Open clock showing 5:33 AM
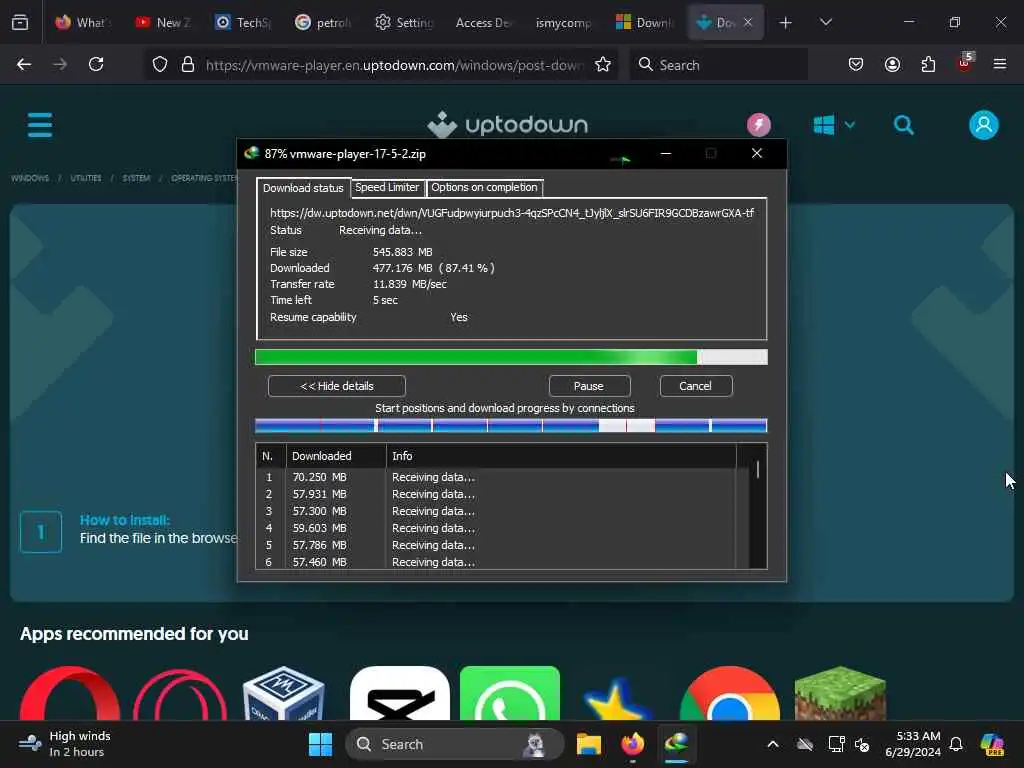Viewport: 1024px width, 768px height. click(x=912, y=744)
